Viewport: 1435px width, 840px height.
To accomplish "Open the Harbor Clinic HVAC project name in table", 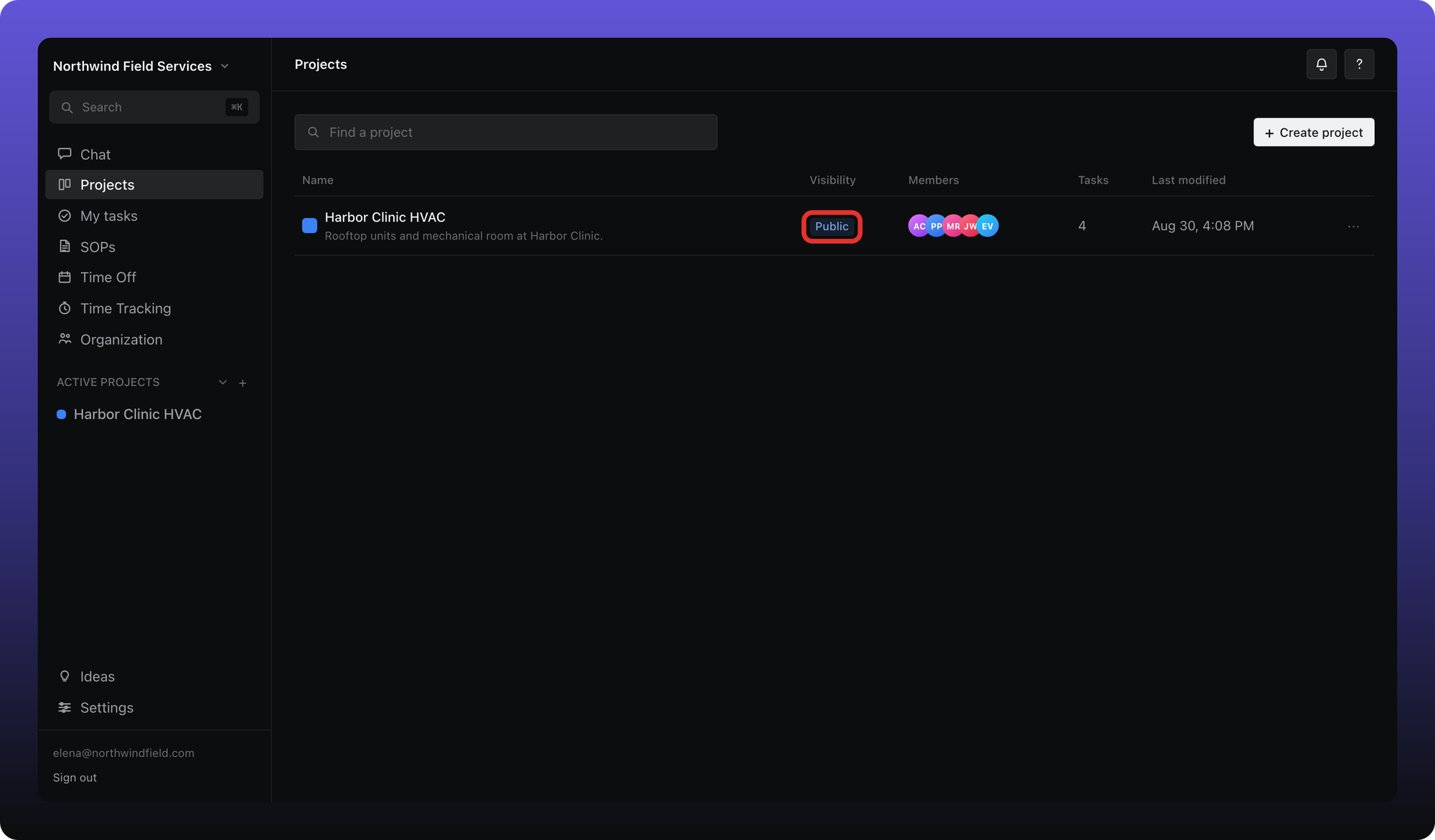I will click(x=385, y=217).
